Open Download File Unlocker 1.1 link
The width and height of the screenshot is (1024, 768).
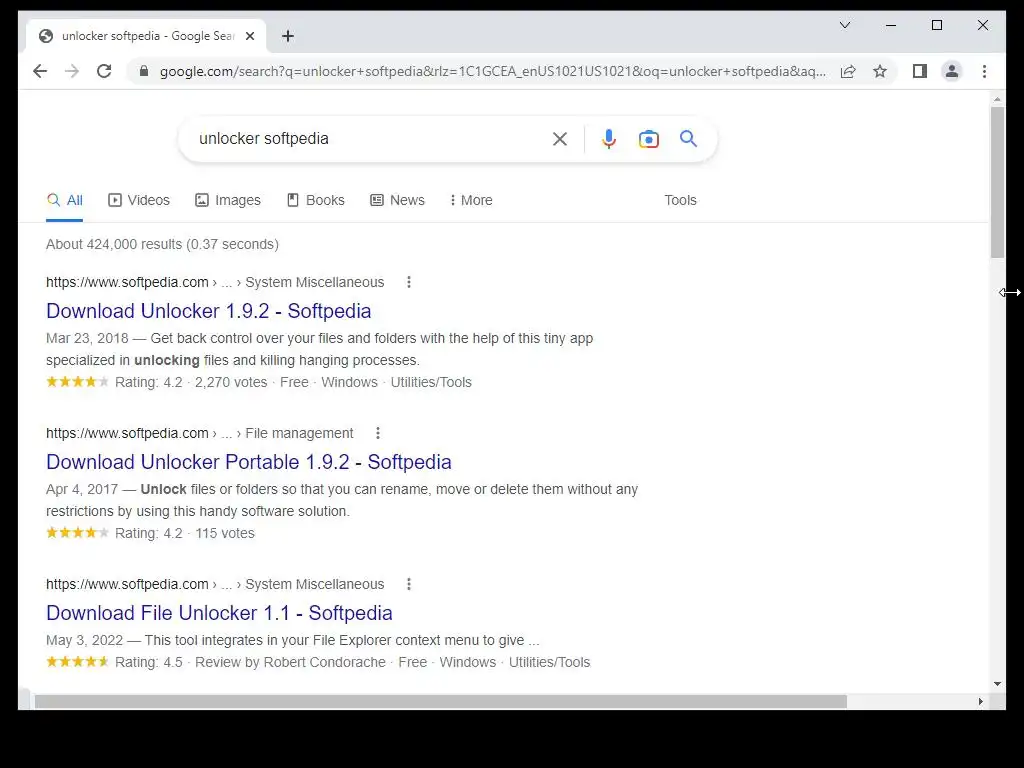click(x=219, y=613)
